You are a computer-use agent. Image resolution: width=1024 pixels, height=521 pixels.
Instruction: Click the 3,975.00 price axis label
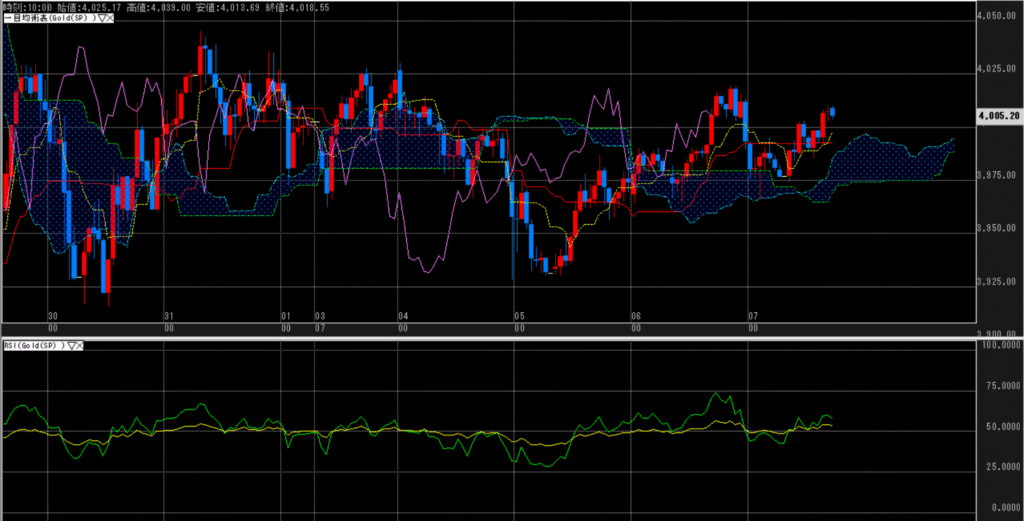(x=999, y=176)
